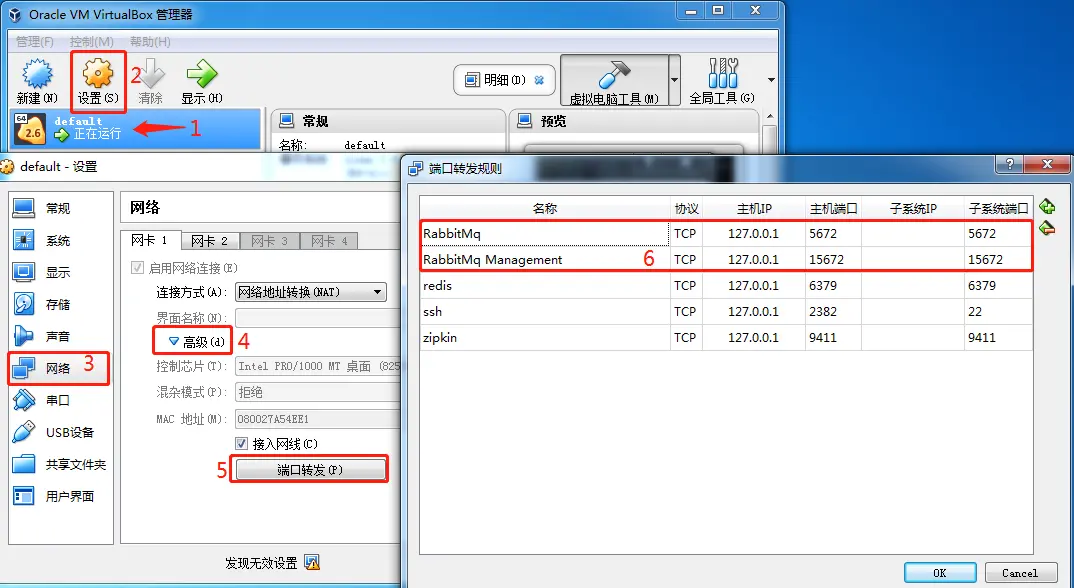Click the invalid settings warning icon

click(312, 563)
